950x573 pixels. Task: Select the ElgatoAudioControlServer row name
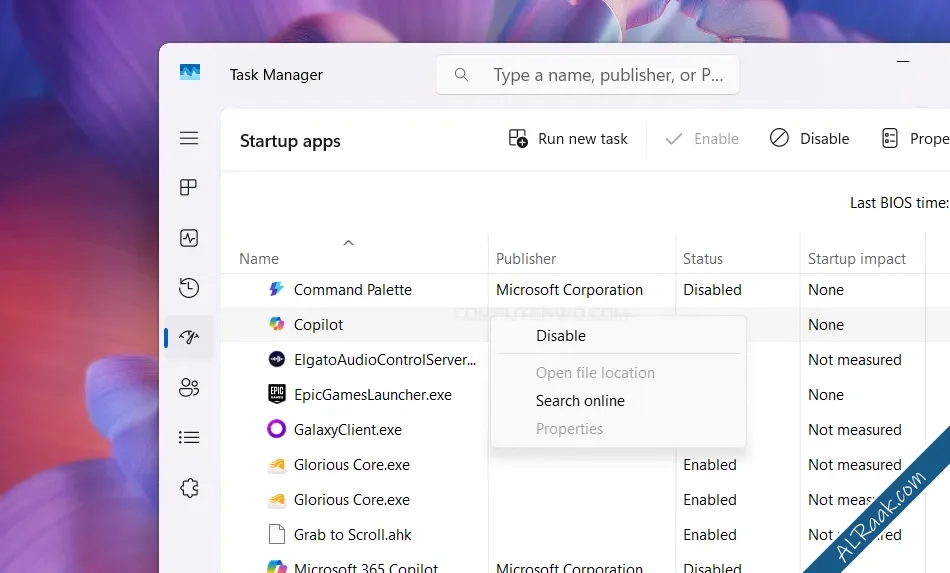[x=385, y=360]
